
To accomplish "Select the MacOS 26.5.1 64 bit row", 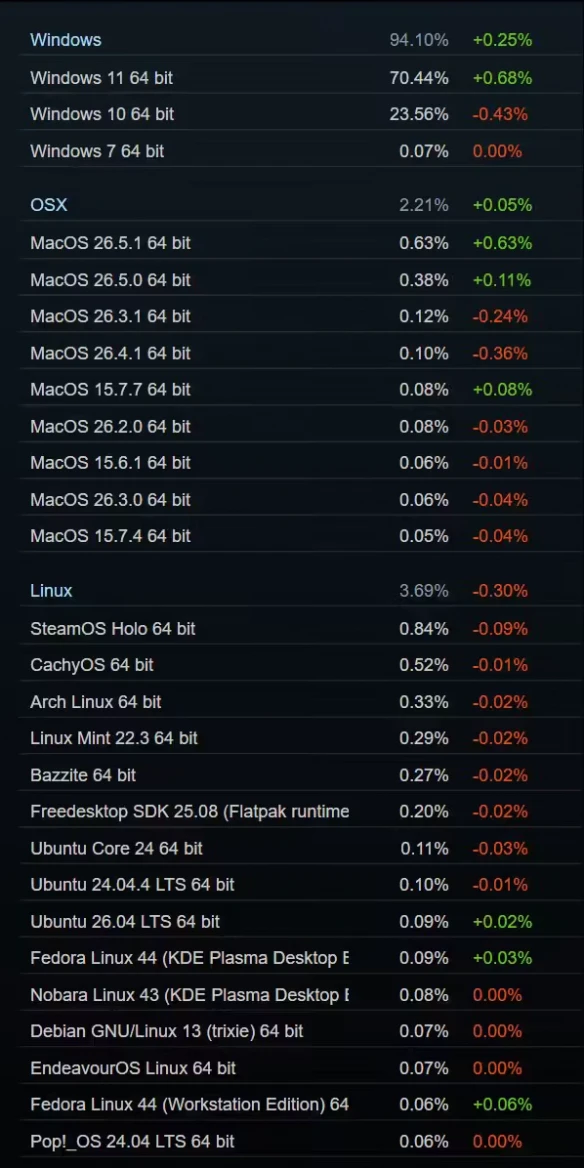I will 292,243.
